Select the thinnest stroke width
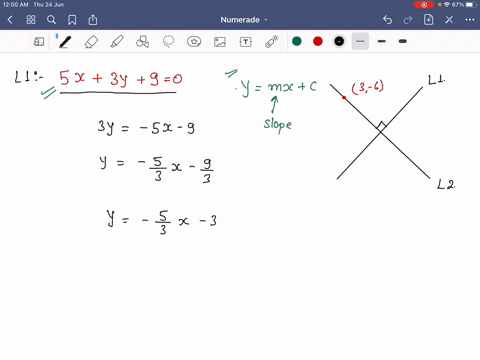This screenshot has width=480, height=360. coord(360,41)
